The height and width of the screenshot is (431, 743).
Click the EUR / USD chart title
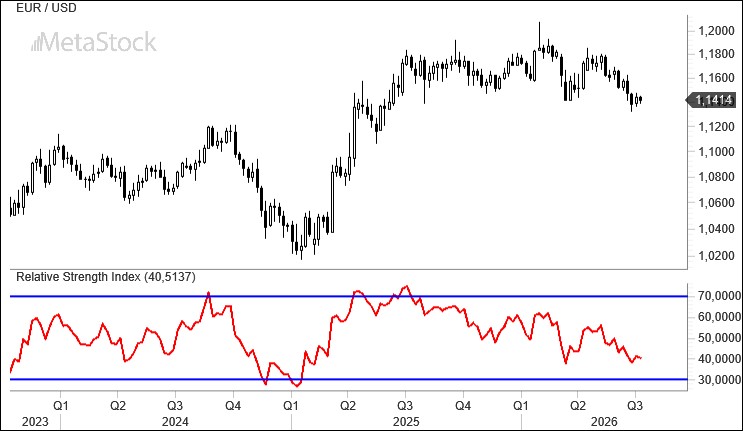tap(46, 8)
